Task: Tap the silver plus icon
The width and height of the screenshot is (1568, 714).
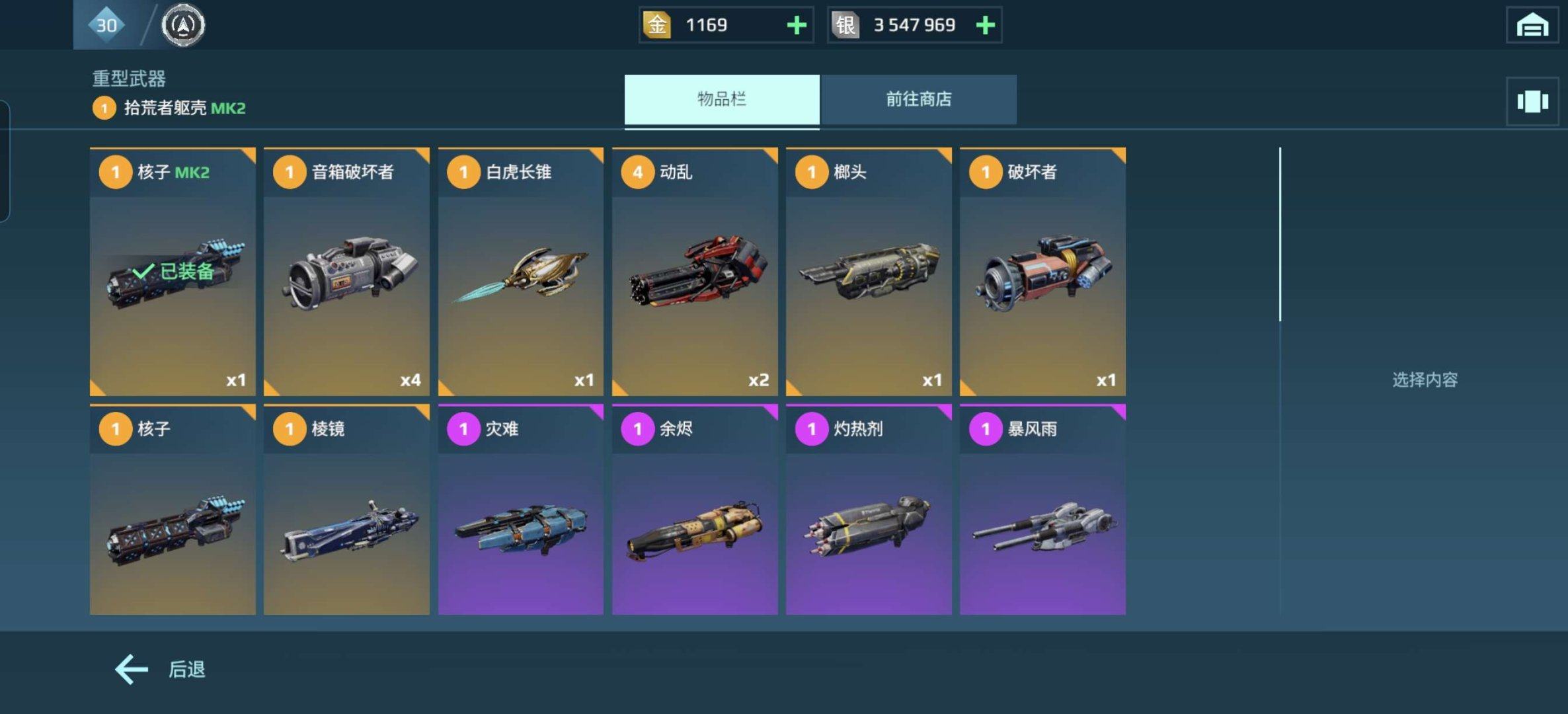Action: pos(985,25)
